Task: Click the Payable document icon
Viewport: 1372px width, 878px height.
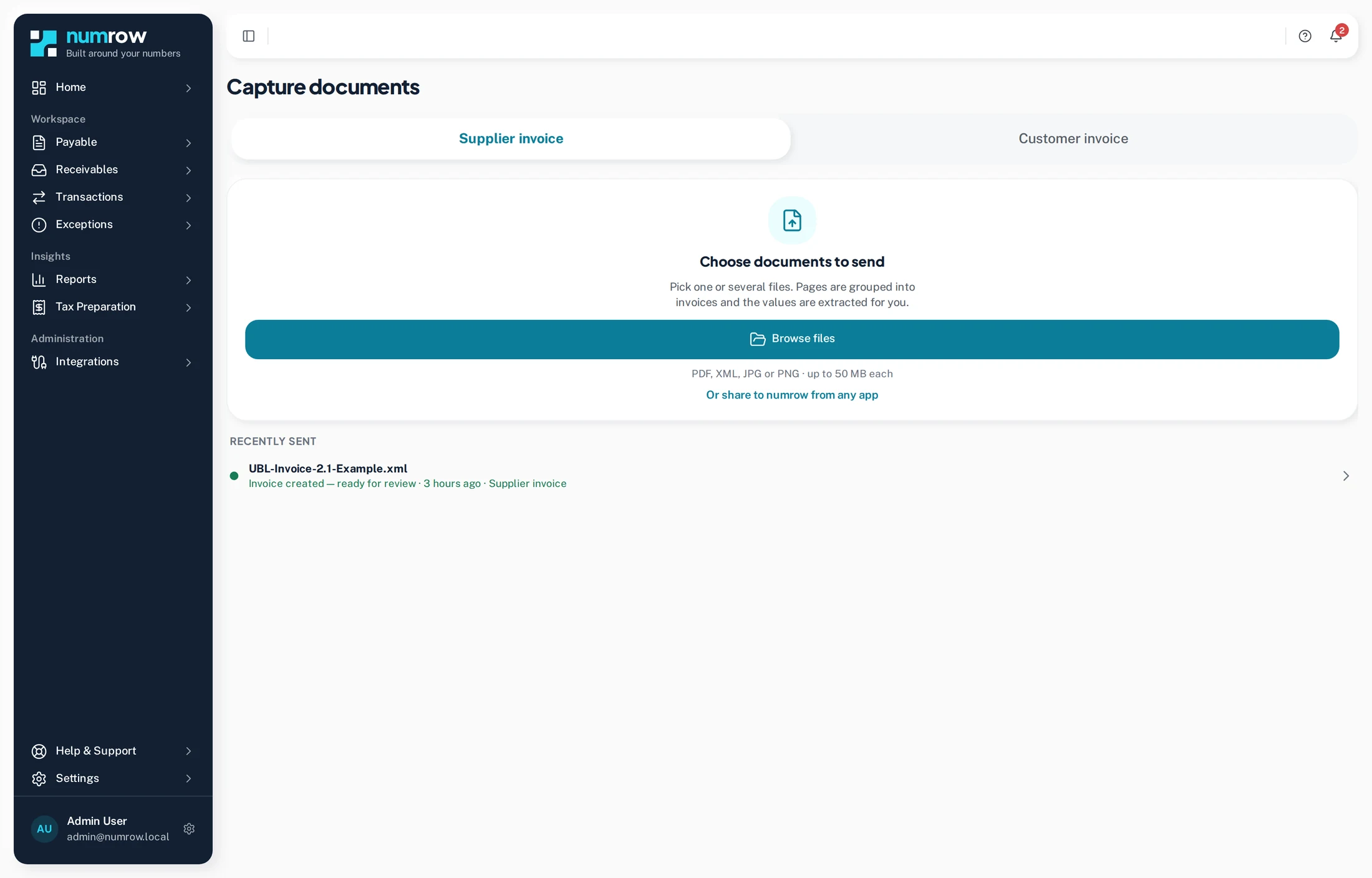Action: (x=39, y=143)
